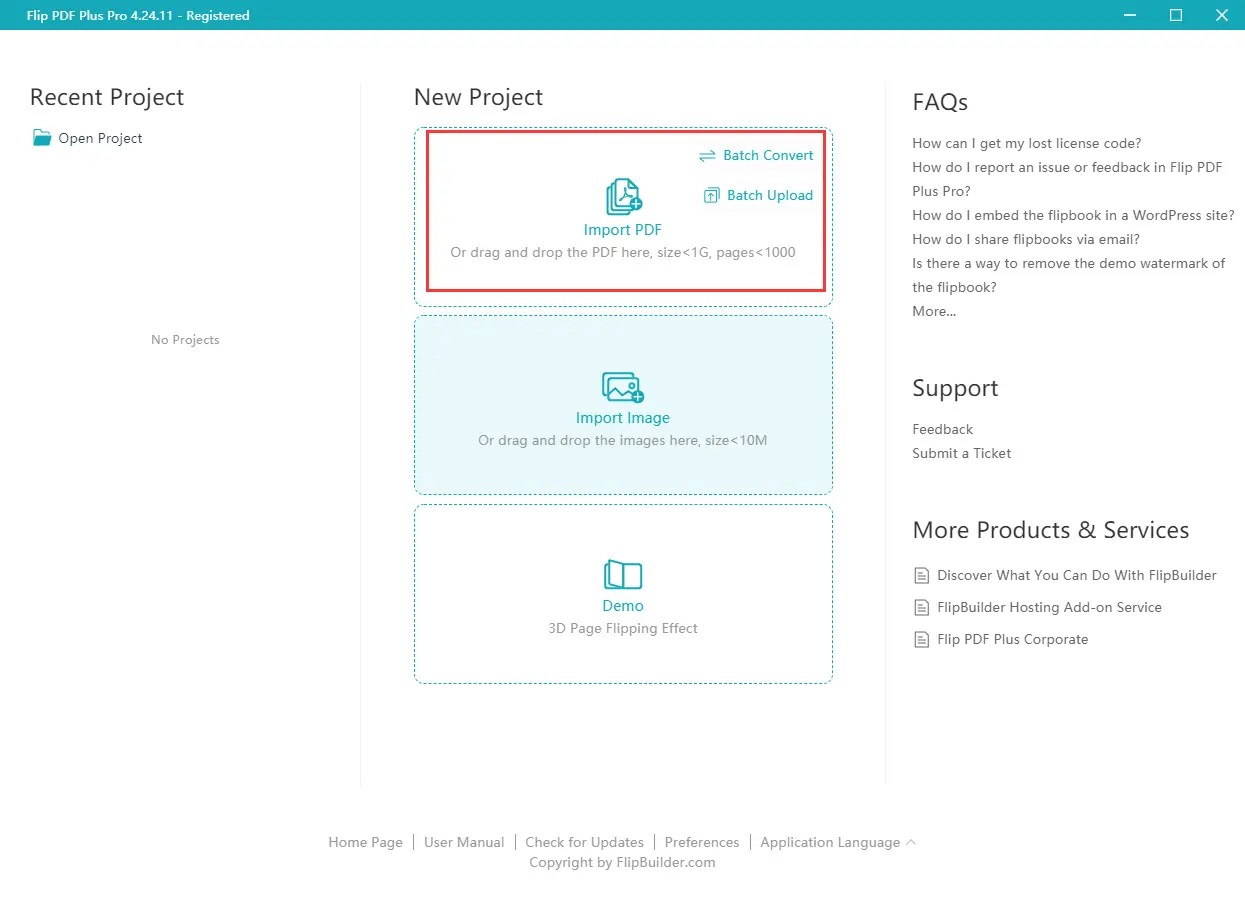Click the document icon beside Flip PDF Plus Corporate

[921, 639]
